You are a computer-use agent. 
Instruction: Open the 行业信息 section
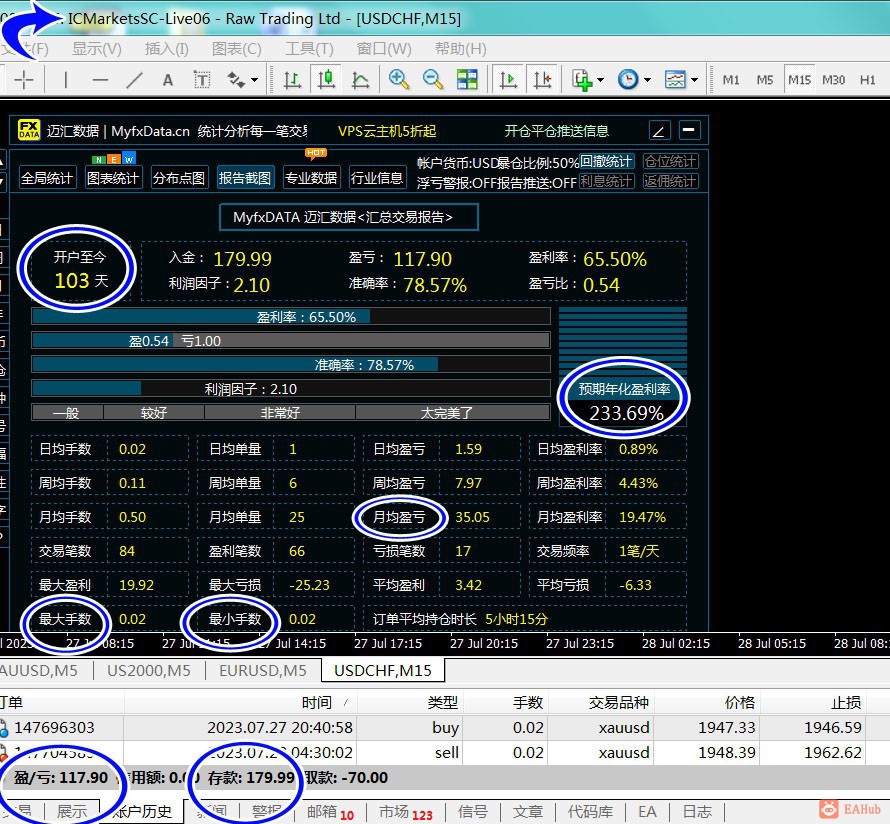pyautogui.click(x=377, y=178)
